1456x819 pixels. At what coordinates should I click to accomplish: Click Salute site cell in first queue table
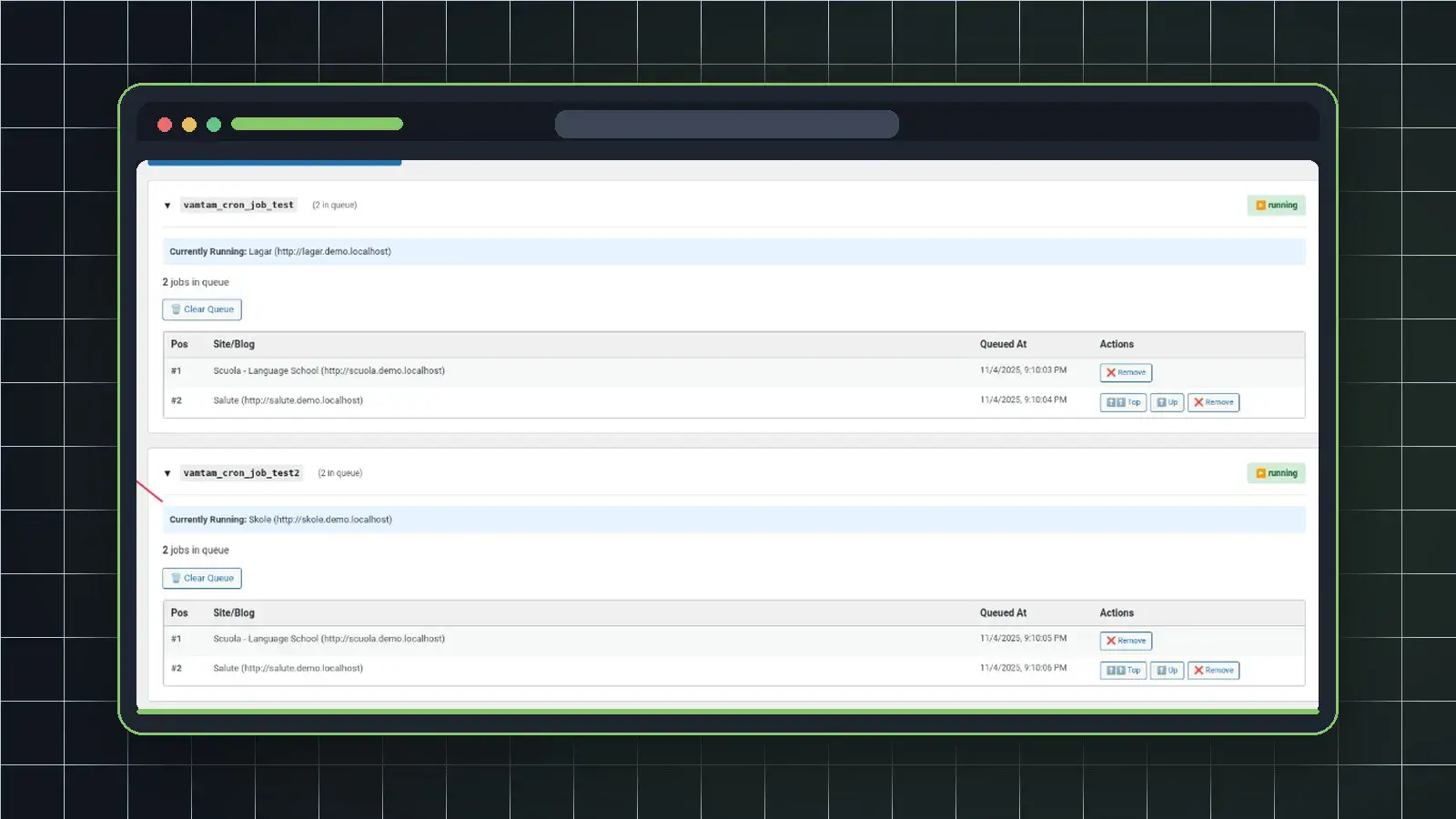[288, 400]
